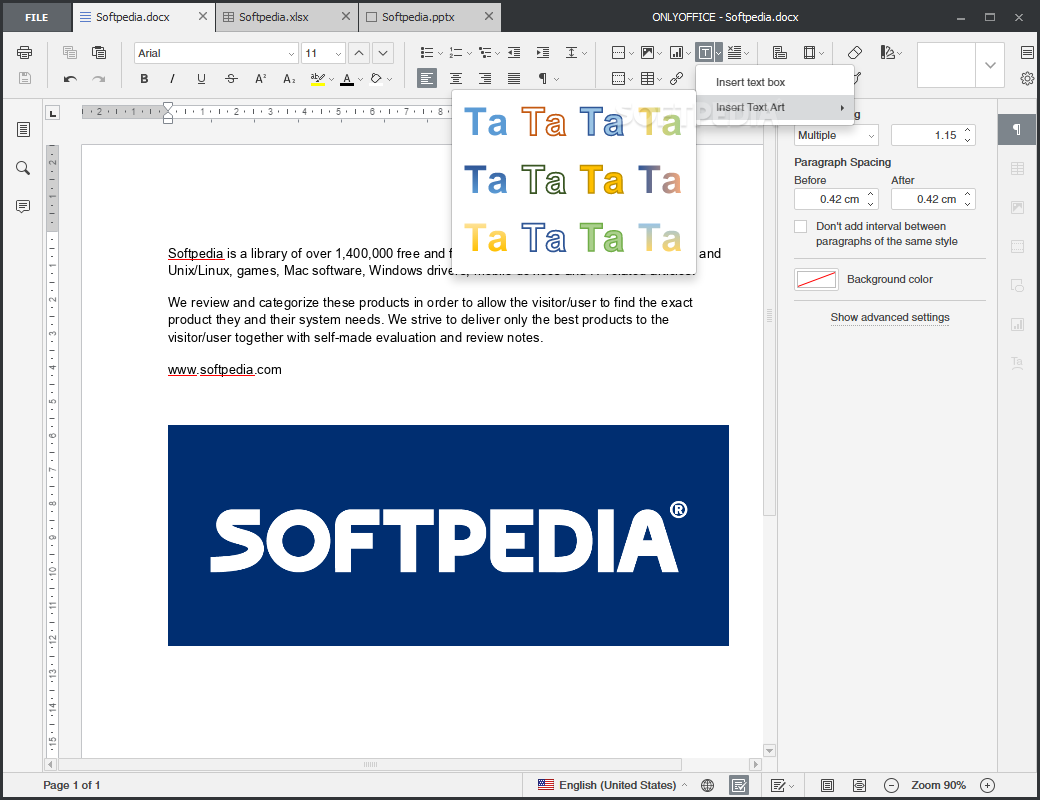
Task: Click the Paste icon
Action: point(99,52)
